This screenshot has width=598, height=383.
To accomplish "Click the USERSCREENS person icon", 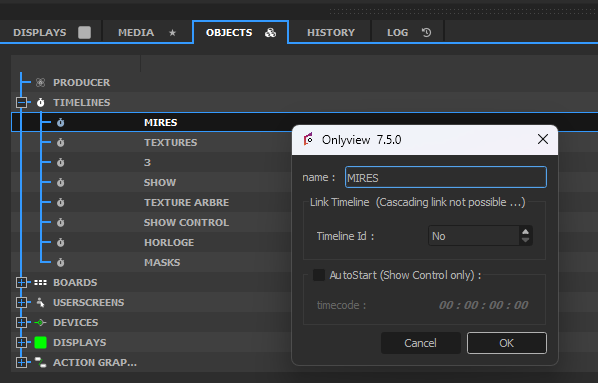I will coord(40,303).
